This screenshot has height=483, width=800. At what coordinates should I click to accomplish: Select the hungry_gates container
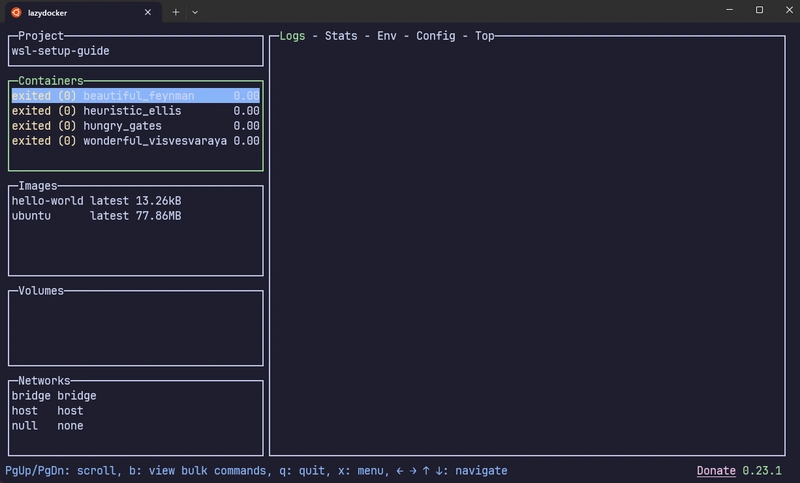click(136, 125)
